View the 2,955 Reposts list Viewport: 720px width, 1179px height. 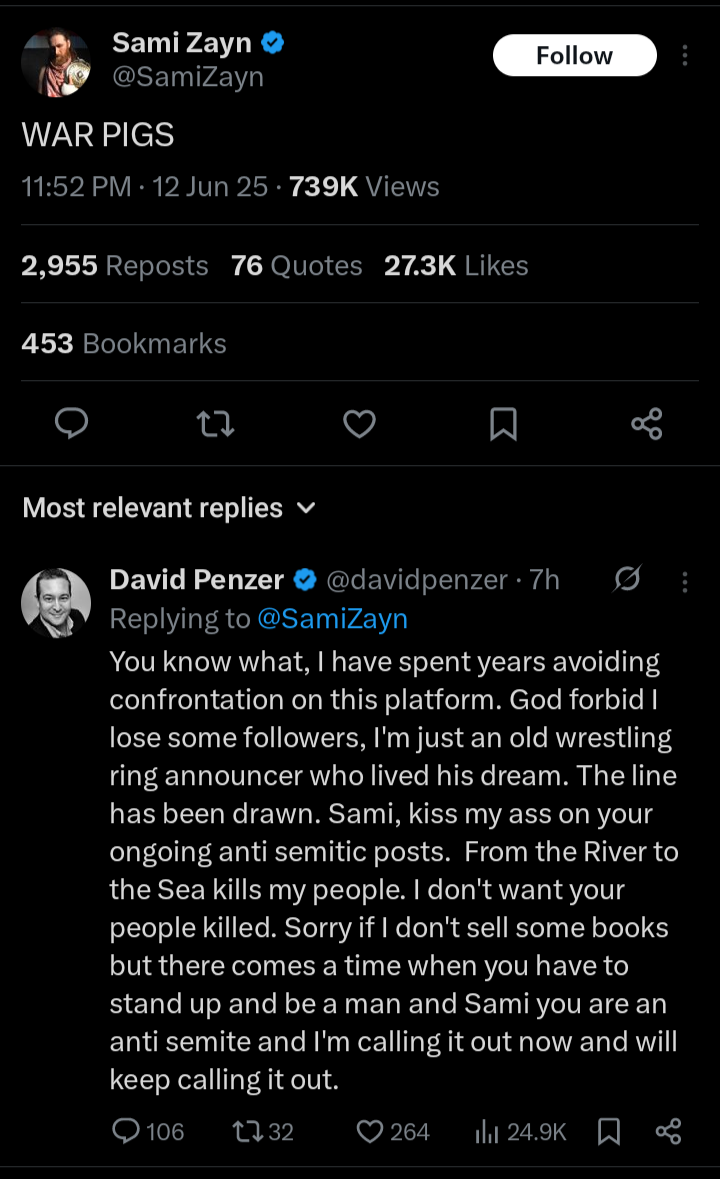(115, 265)
